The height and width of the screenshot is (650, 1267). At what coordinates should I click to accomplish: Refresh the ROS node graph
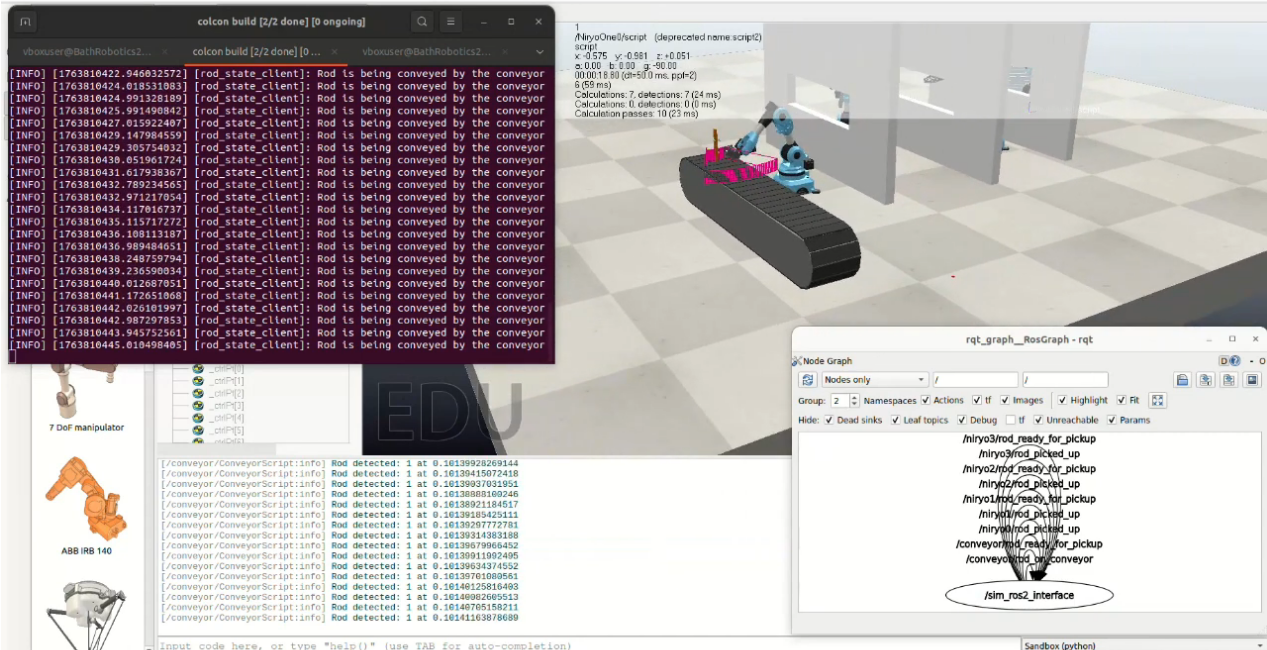click(808, 380)
